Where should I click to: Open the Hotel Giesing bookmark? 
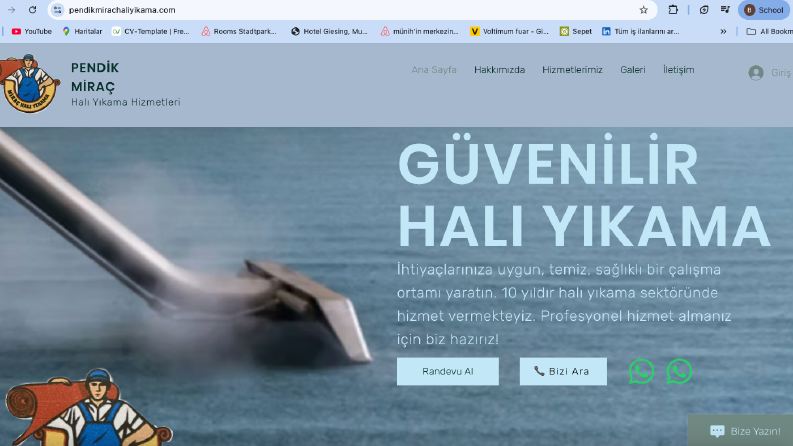point(329,31)
